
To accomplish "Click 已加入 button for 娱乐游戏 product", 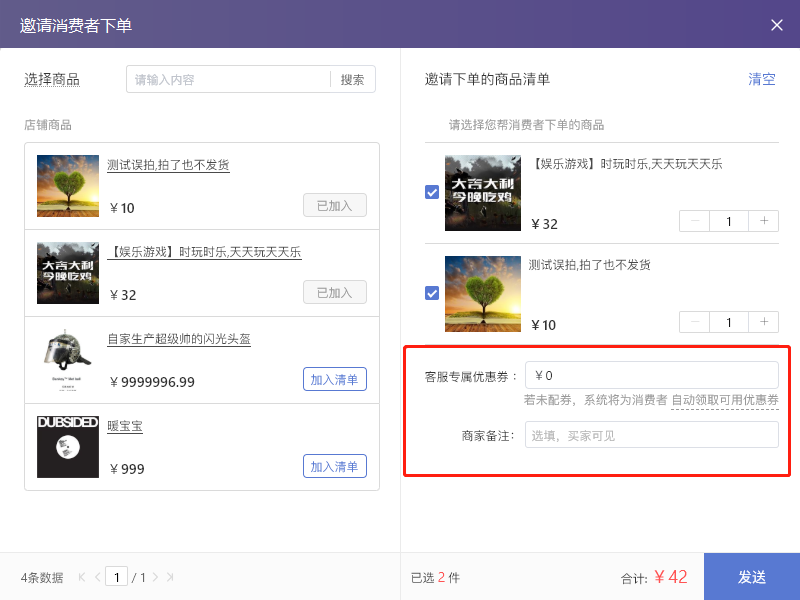I will tap(335, 292).
